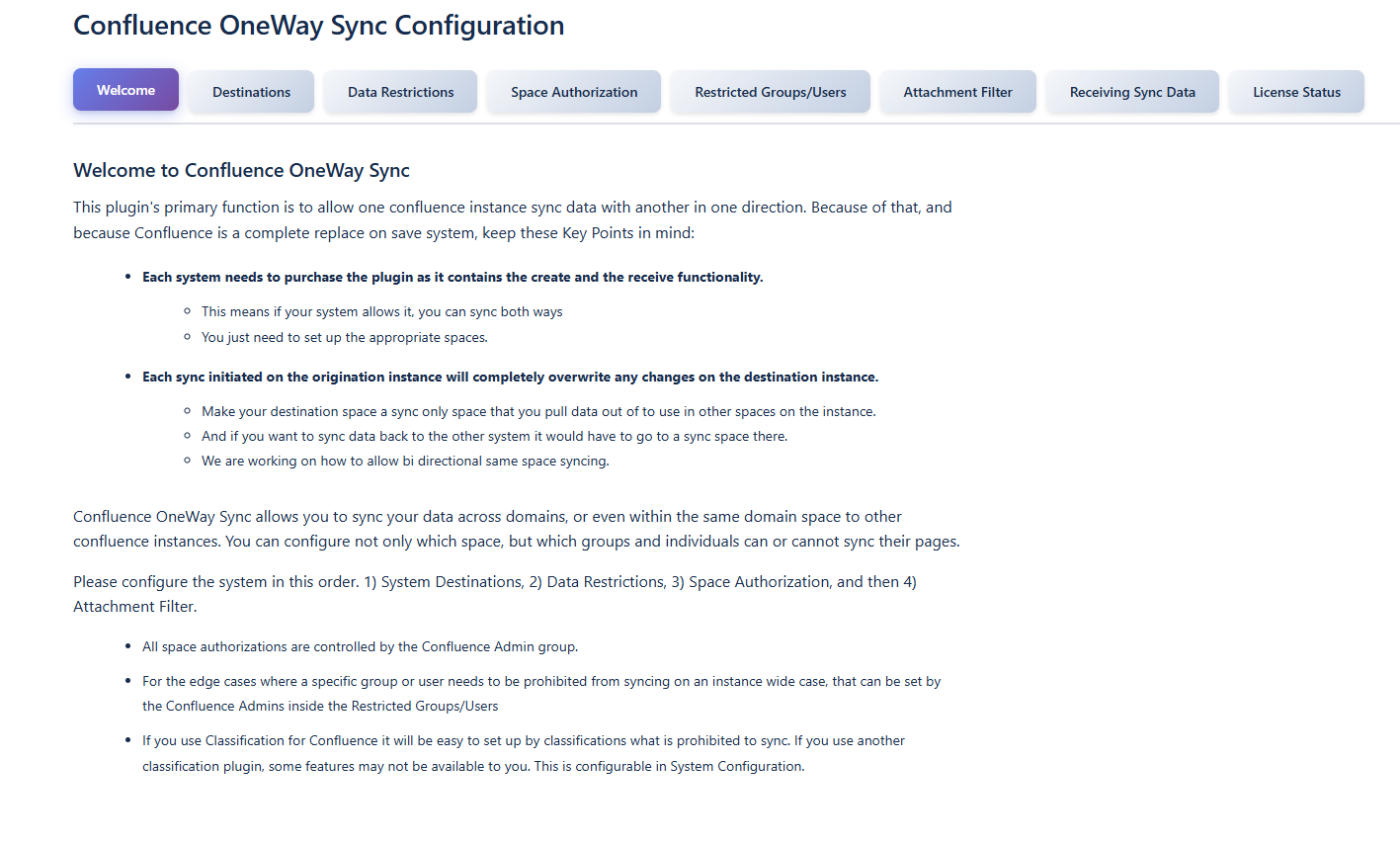Return to the Welcome tab
This screenshot has height=846, width=1400.
[x=125, y=89]
